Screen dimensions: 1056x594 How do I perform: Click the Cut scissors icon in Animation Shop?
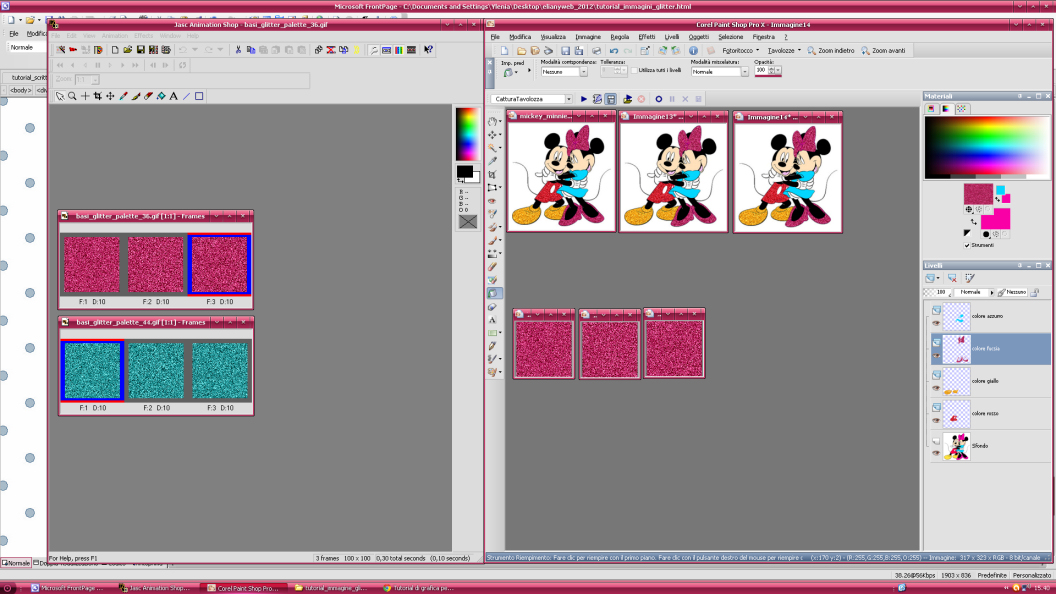pyautogui.click(x=238, y=50)
